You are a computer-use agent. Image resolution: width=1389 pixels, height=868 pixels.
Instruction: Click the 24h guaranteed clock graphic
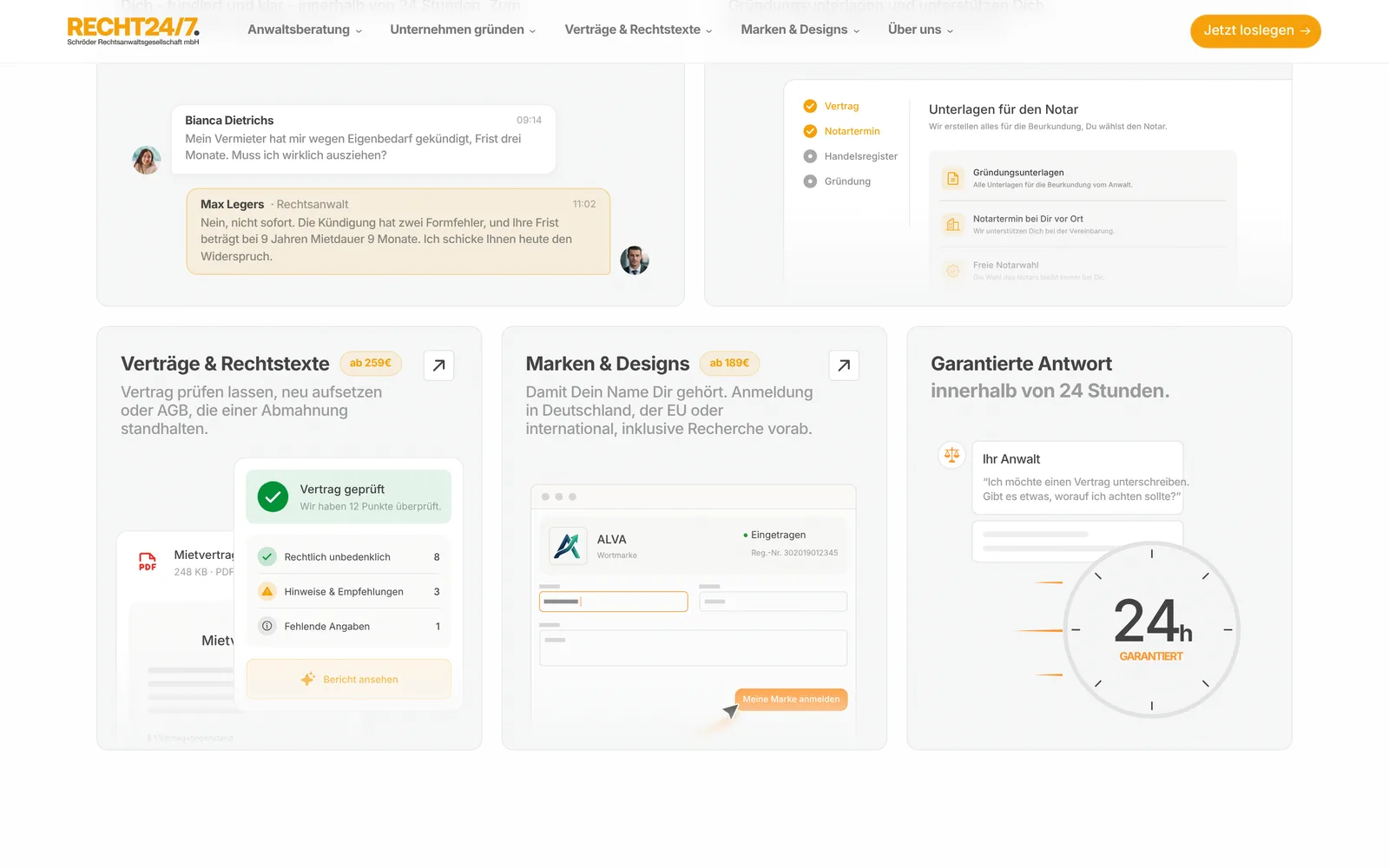(1152, 629)
